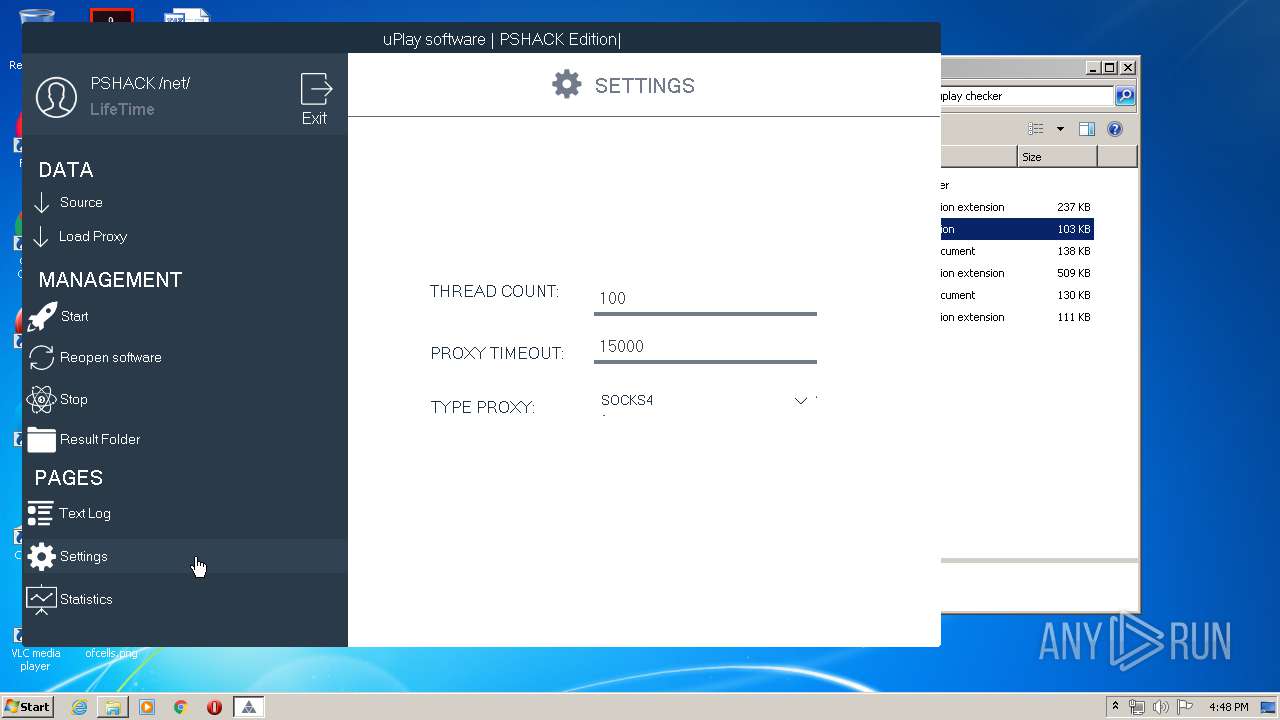Click the Source download arrow icon
1280x720 pixels.
click(x=41, y=203)
